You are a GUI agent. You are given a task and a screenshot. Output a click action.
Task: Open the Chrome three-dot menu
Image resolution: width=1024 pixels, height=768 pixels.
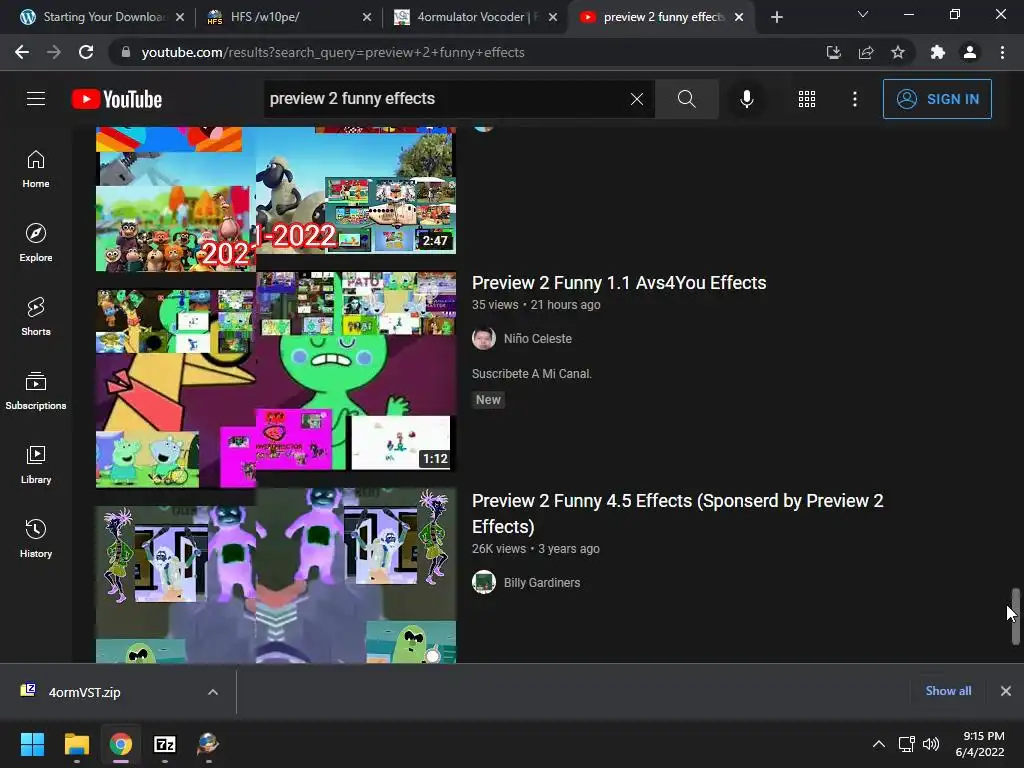click(1002, 52)
